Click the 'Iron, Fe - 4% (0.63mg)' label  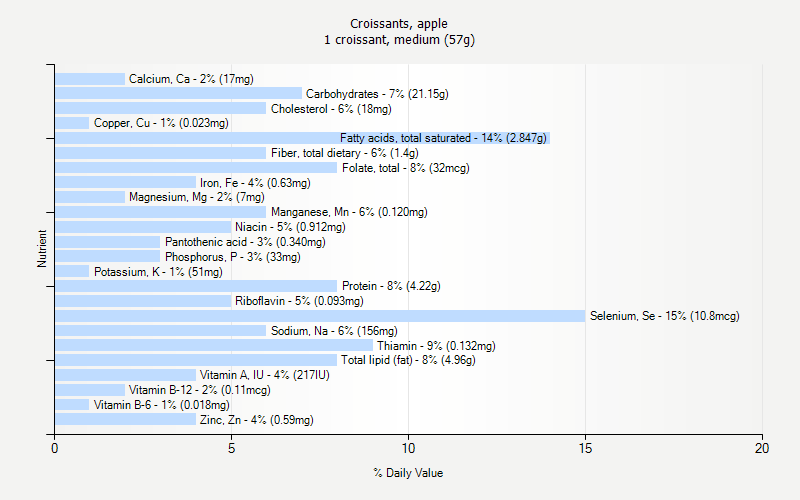[x=255, y=182]
